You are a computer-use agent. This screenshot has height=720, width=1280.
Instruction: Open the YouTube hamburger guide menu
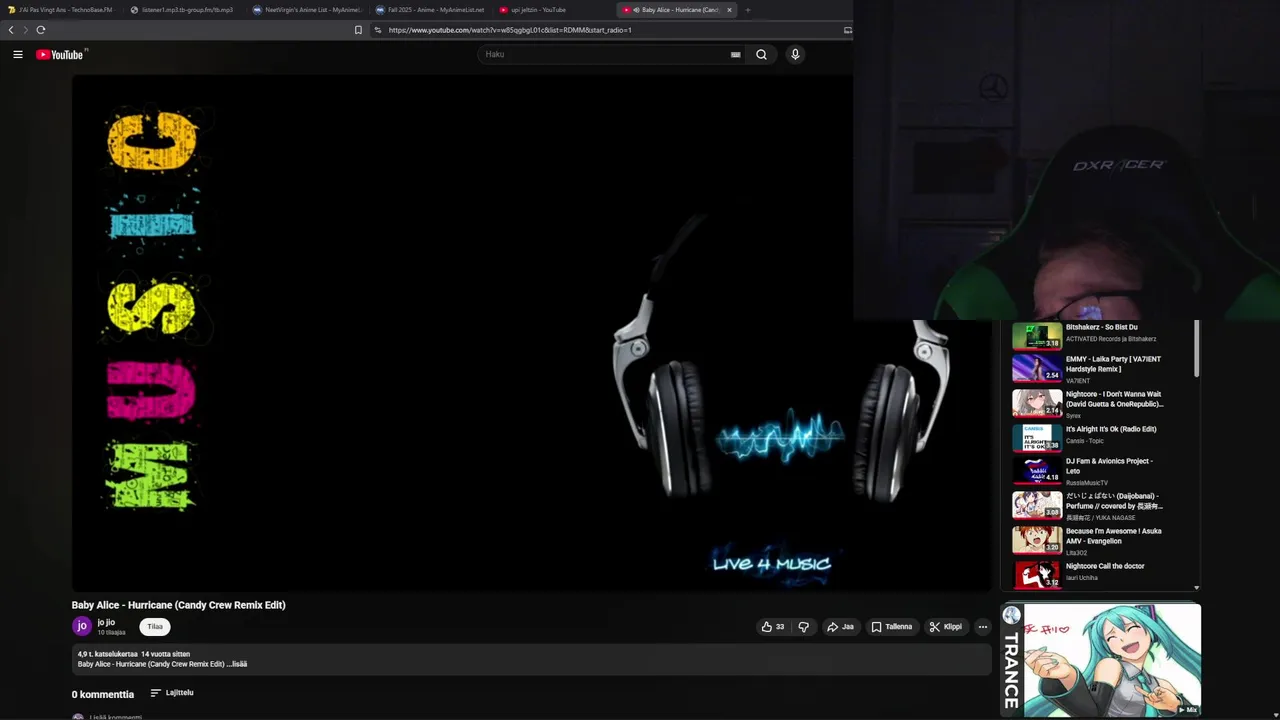click(18, 55)
